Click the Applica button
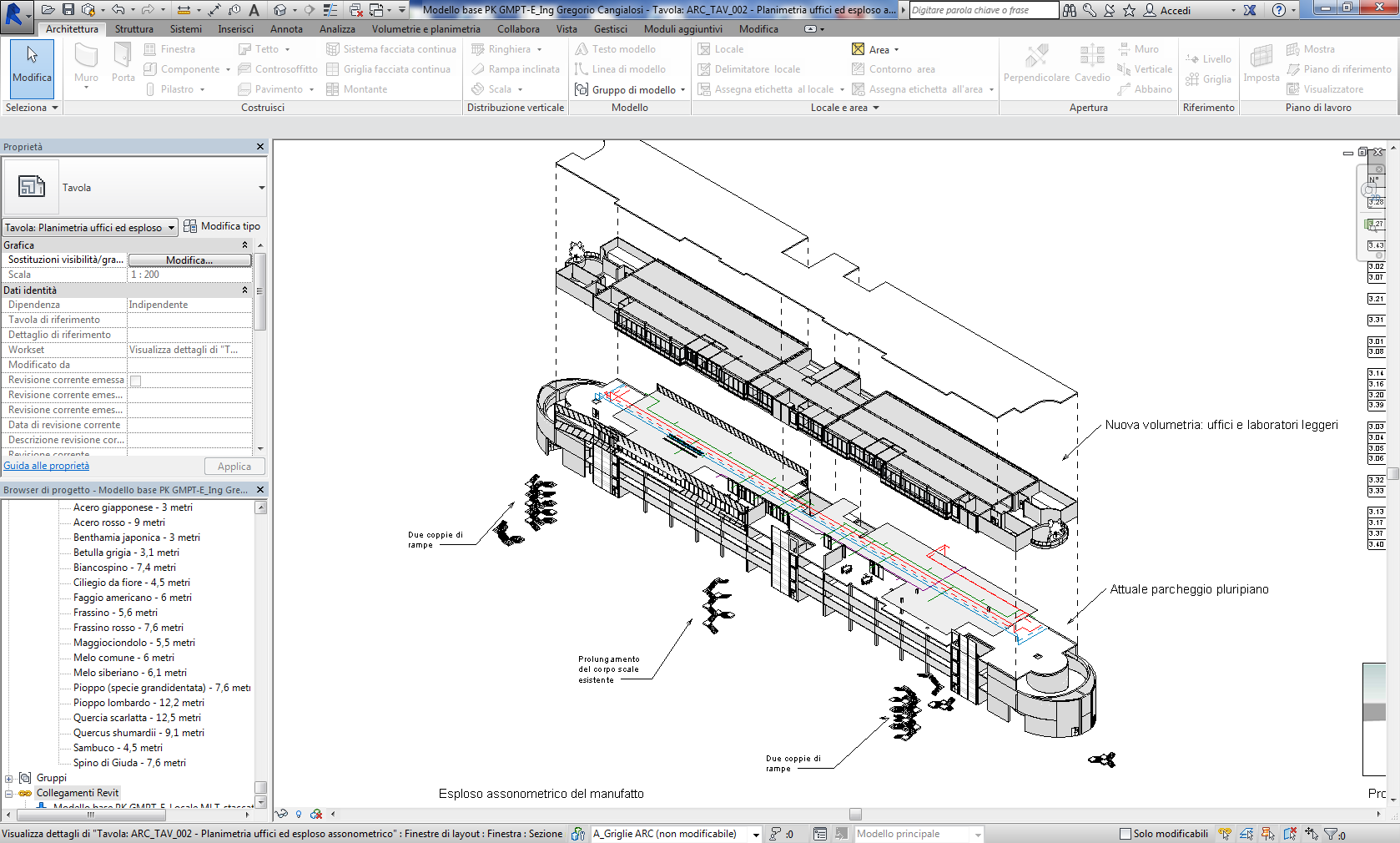This screenshot has width=1400, height=843. point(234,467)
